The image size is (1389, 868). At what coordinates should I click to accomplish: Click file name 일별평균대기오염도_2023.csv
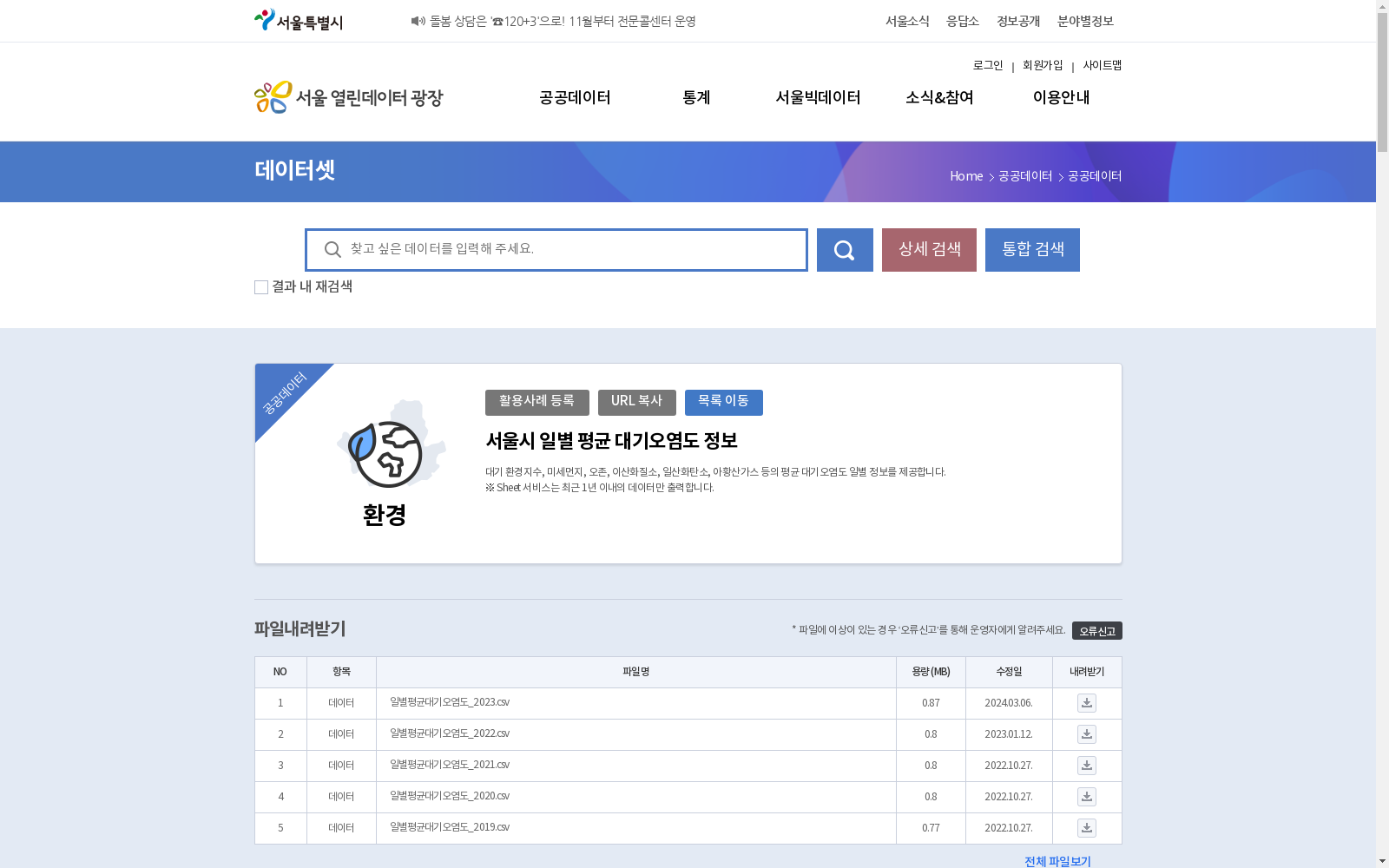(450, 702)
